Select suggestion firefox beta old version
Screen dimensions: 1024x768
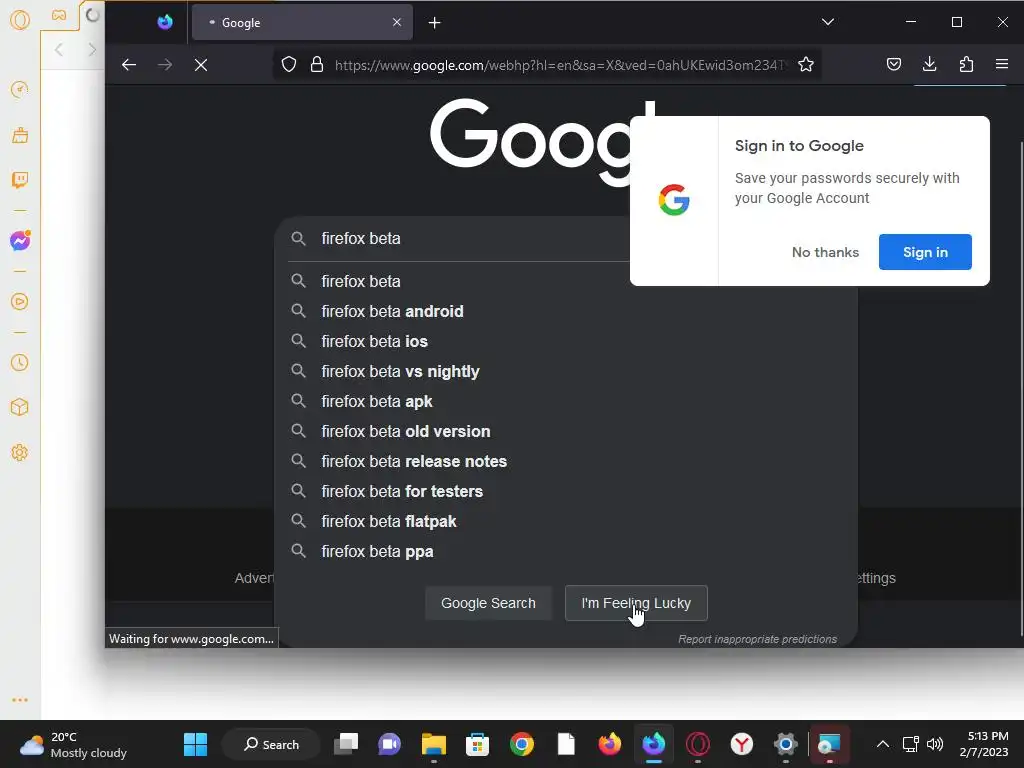point(566,432)
